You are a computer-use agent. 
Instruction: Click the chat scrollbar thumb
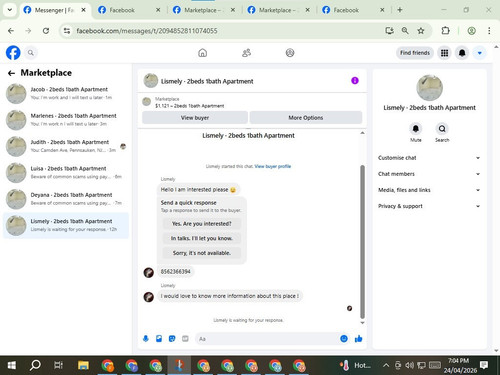click(x=362, y=242)
